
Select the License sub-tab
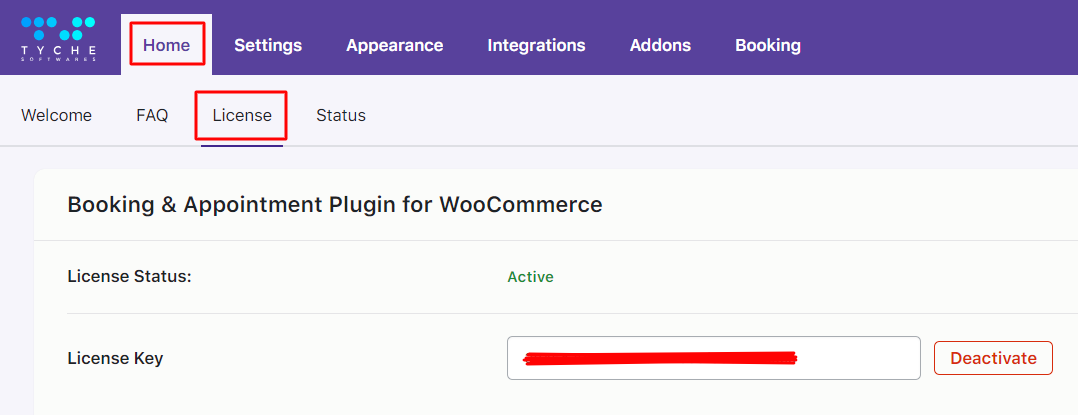pyautogui.click(x=242, y=115)
